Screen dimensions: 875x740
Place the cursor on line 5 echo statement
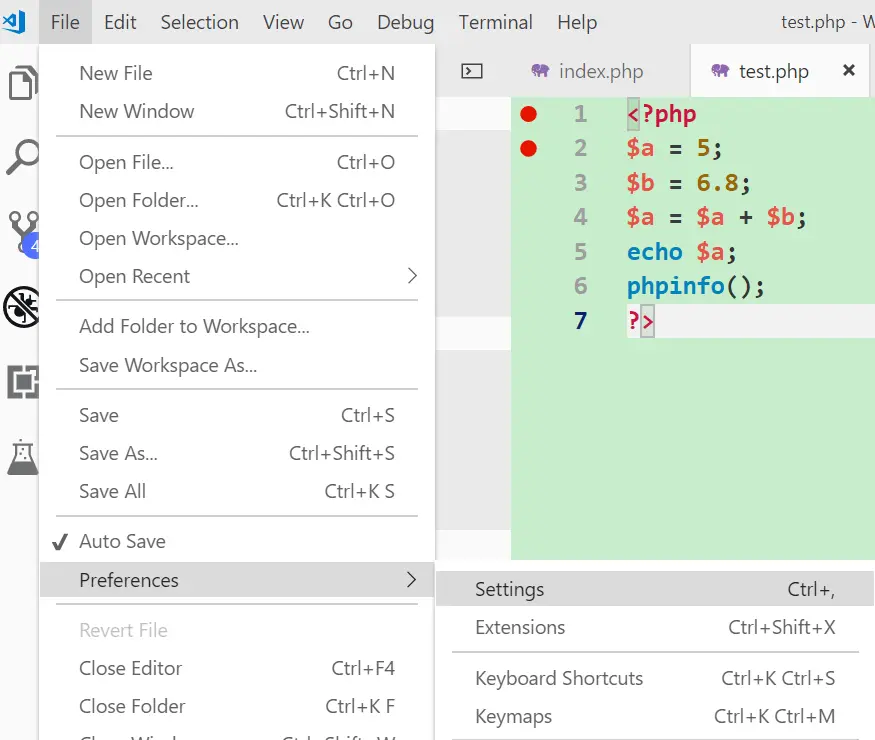tap(655, 252)
